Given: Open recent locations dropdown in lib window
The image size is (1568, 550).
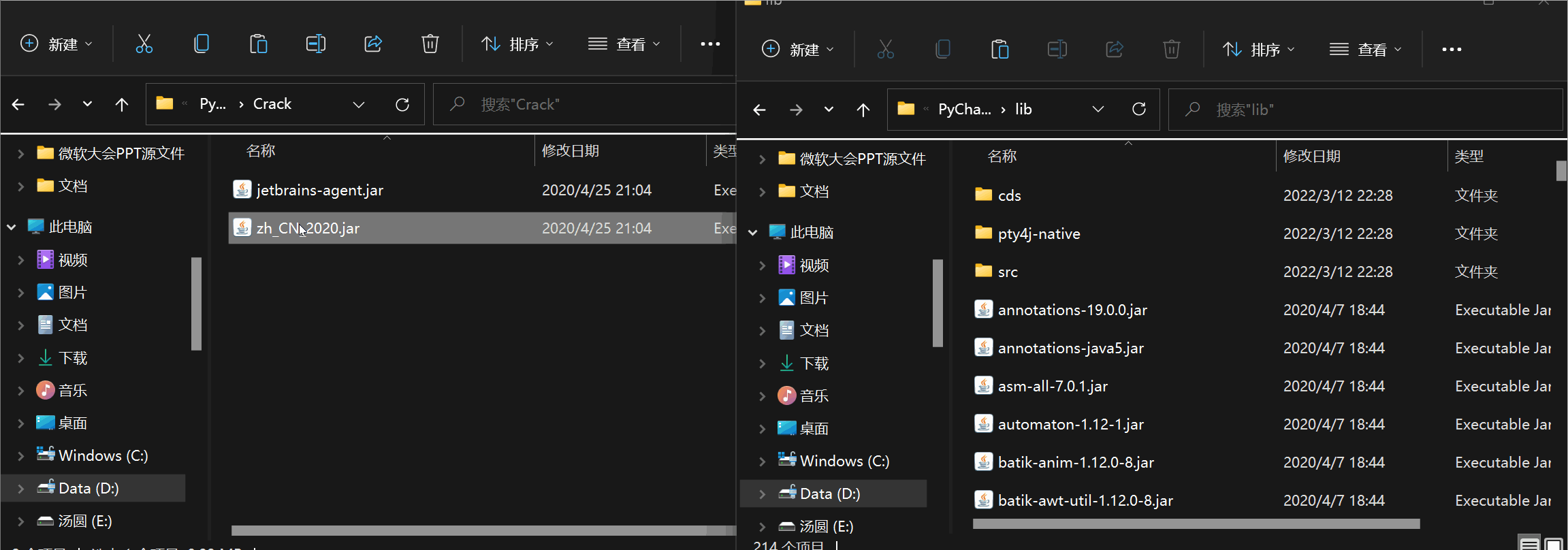Looking at the screenshot, I should pos(829,109).
